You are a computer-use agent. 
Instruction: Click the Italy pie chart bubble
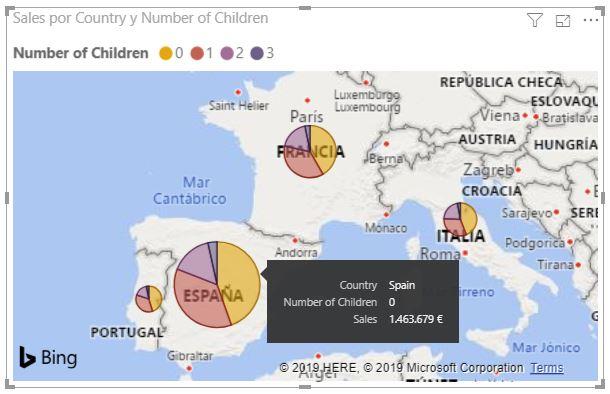pos(460,219)
